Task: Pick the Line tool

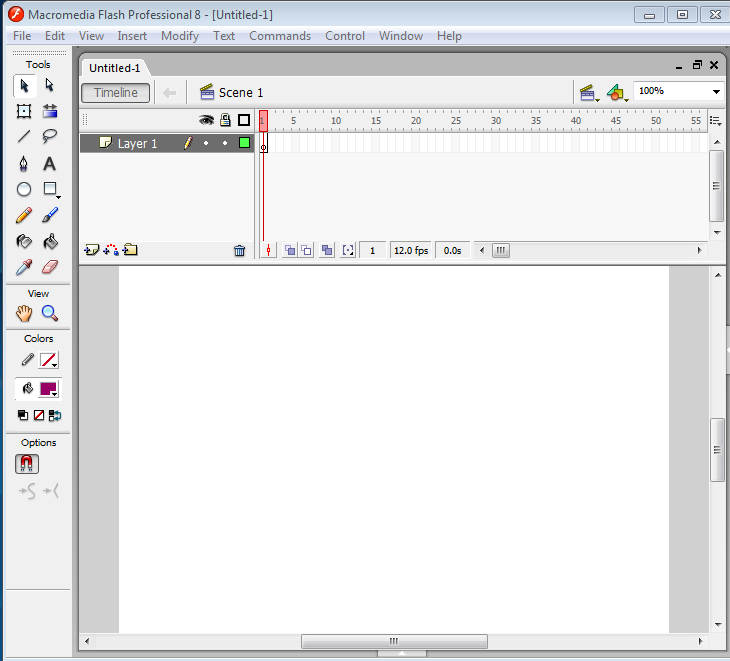Action: coord(24,136)
